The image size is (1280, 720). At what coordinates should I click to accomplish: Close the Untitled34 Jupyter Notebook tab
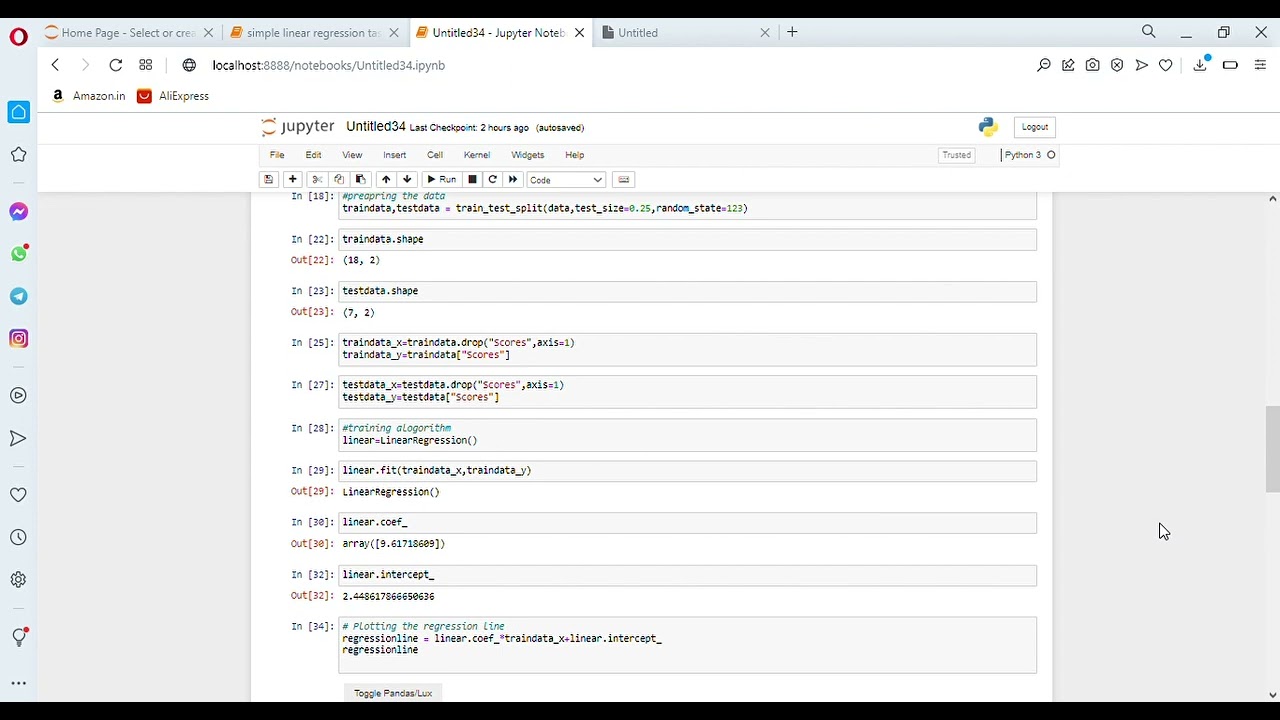pos(579,33)
